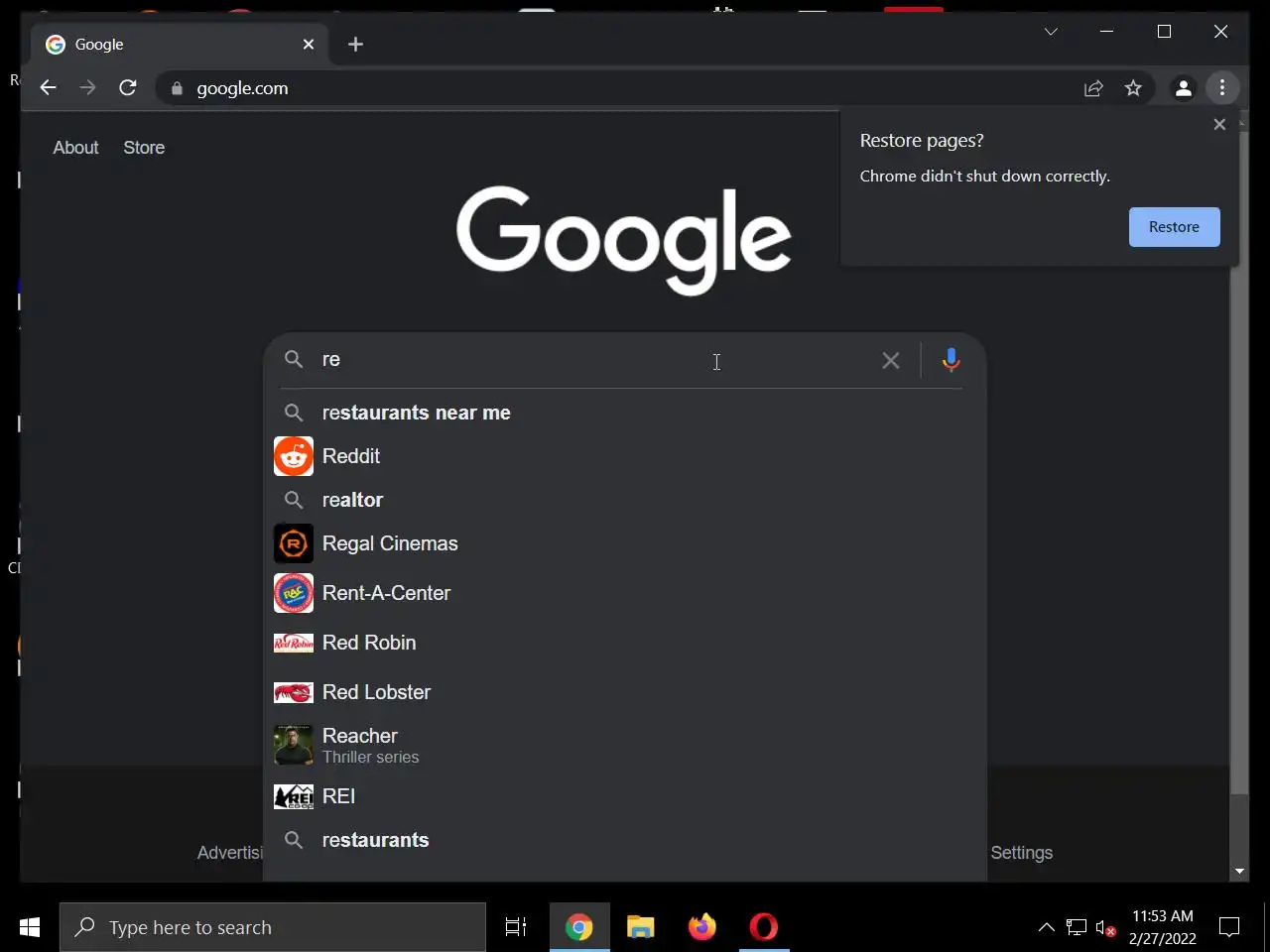Open Chrome's three-dot menu
Viewport: 1270px width, 952px height.
tap(1222, 88)
